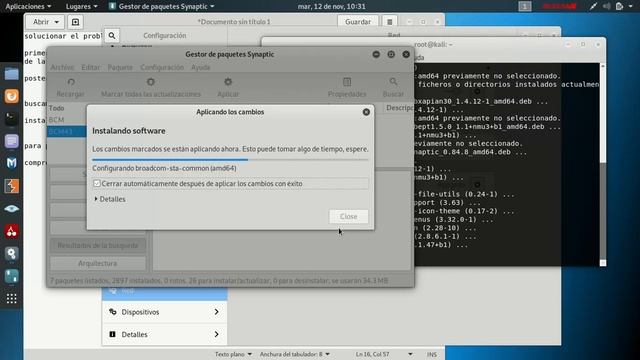Expand the Detalles section in dialog
The height and width of the screenshot is (360, 640).
pos(110,199)
